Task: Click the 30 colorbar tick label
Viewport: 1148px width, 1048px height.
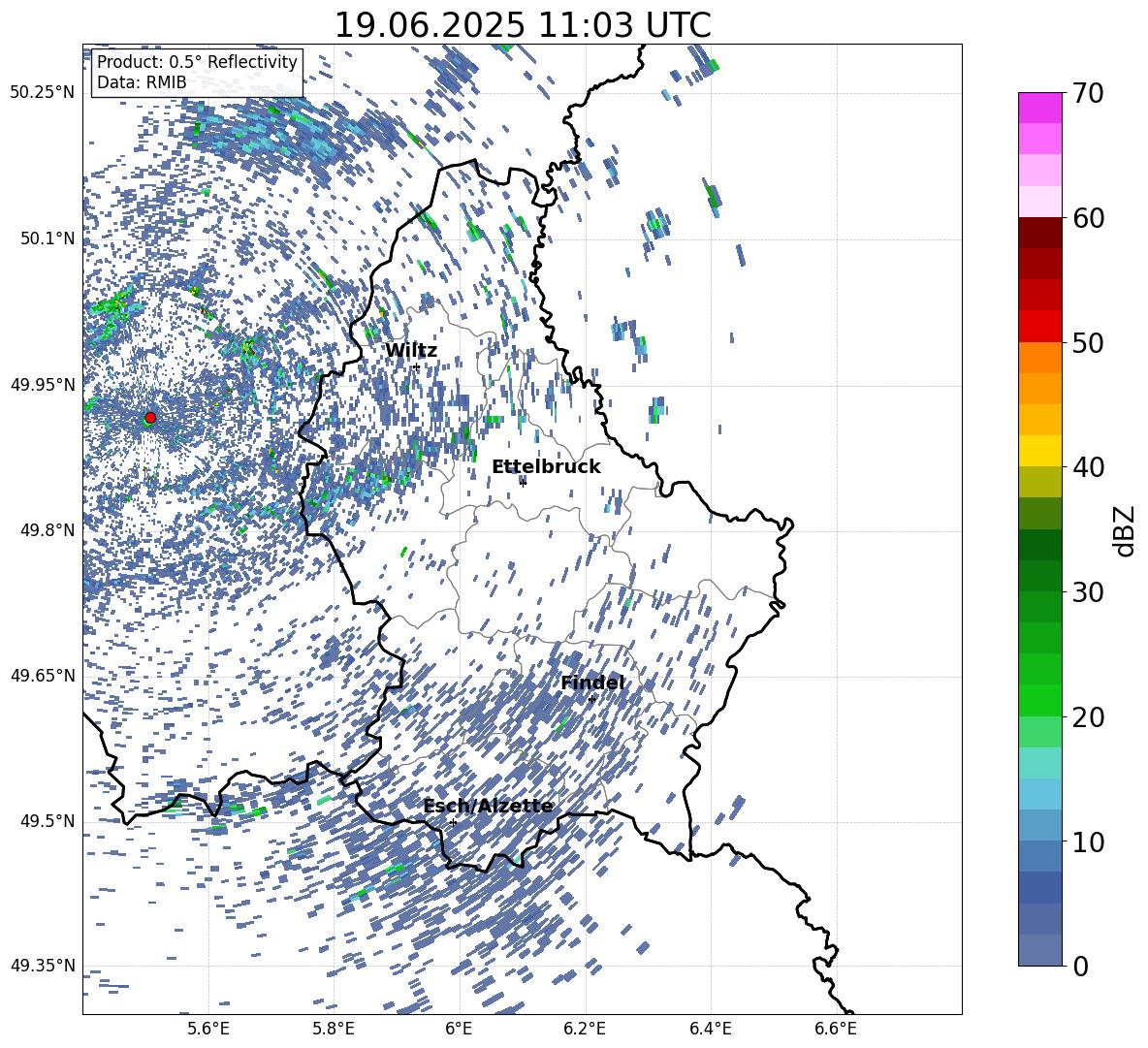Action: point(1088,592)
